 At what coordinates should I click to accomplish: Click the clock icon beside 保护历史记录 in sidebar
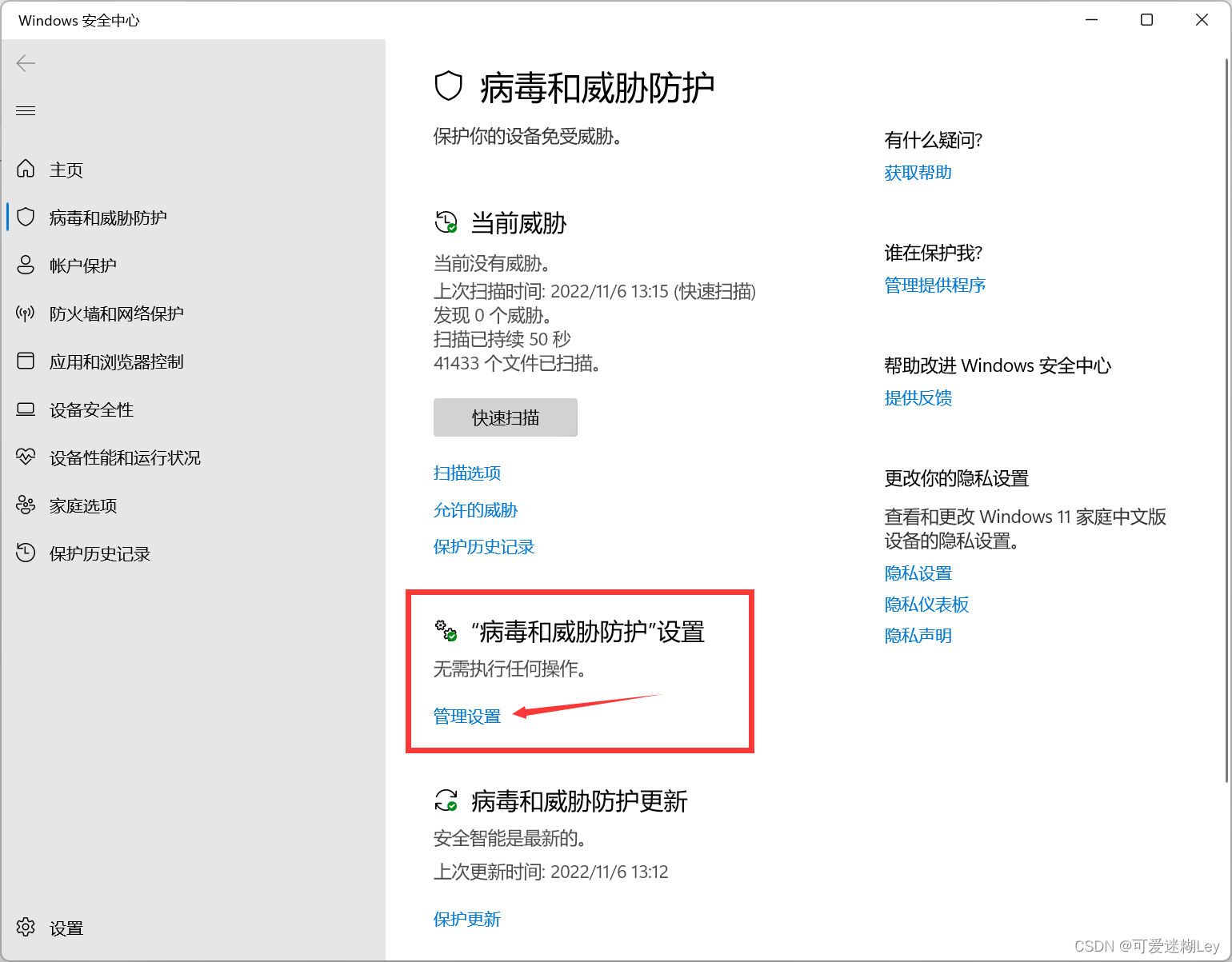(26, 553)
